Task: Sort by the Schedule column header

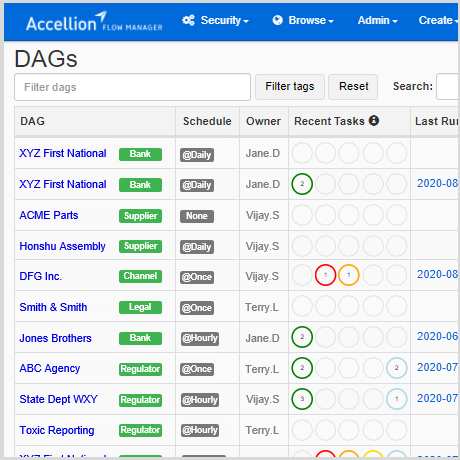Action: [207, 121]
